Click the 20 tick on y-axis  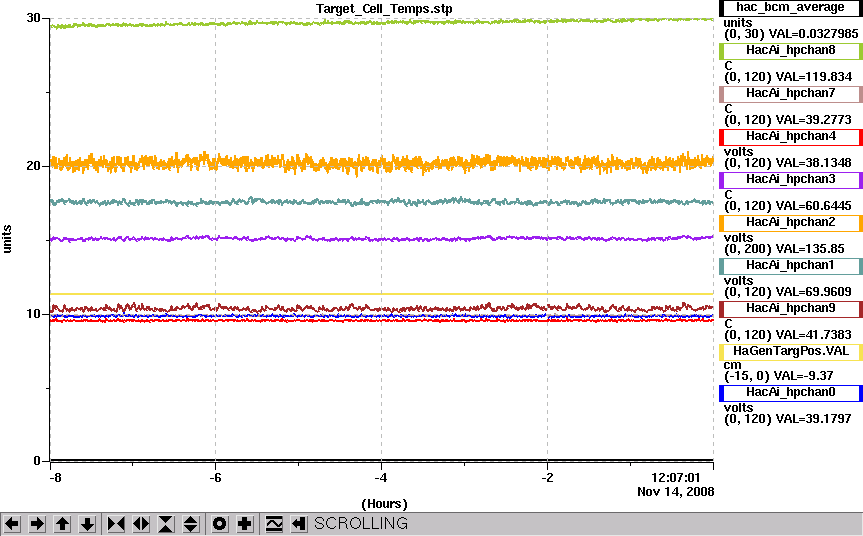[x=33, y=166]
